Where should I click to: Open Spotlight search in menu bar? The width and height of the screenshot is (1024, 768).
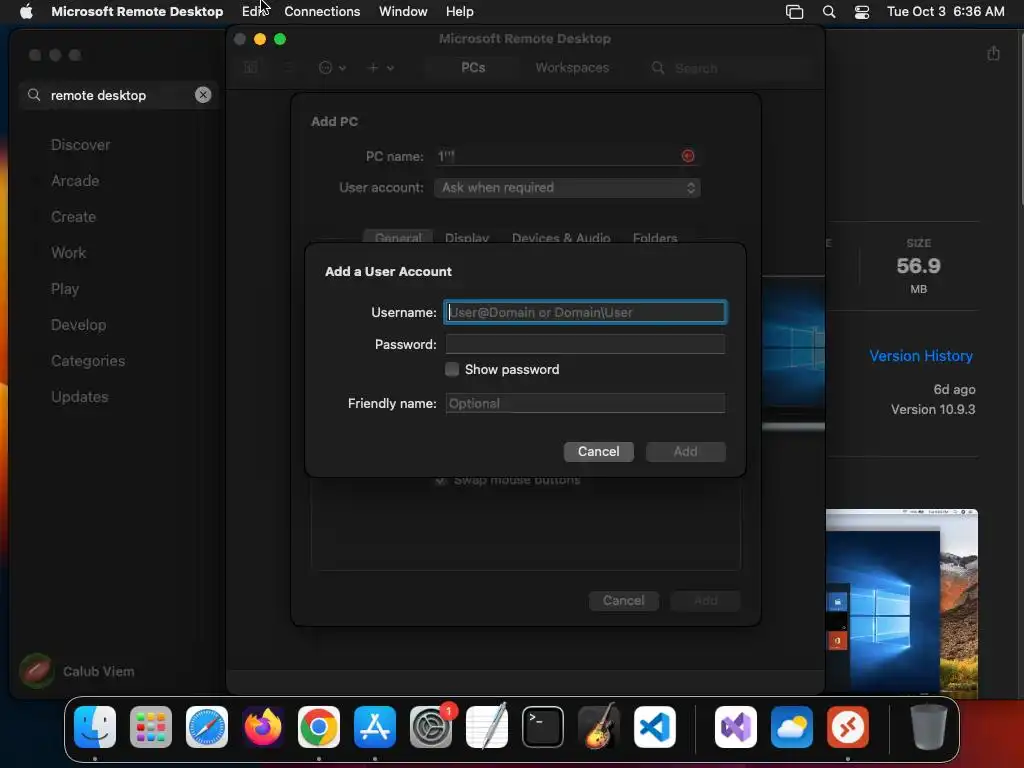click(829, 12)
